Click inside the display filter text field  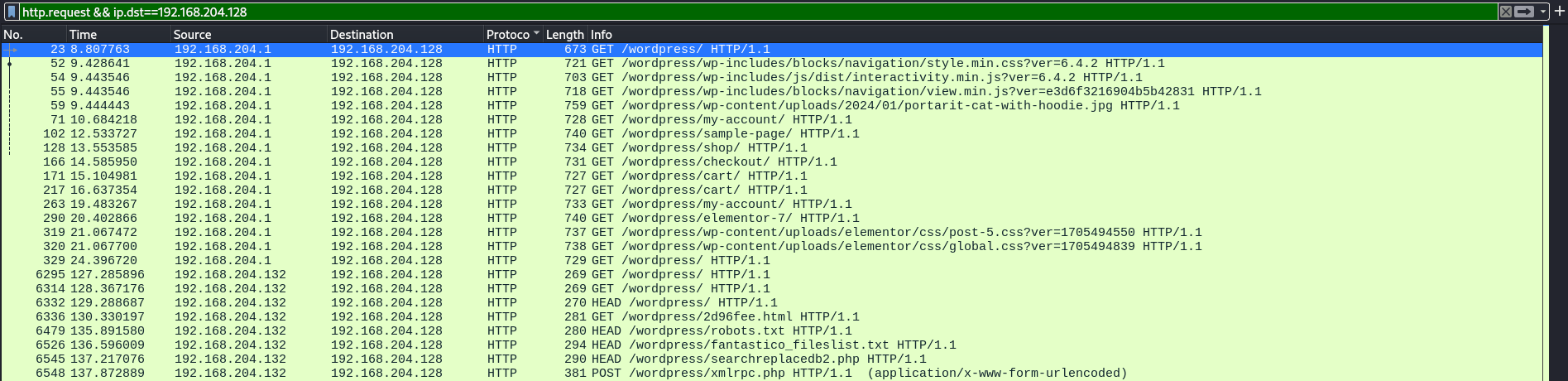pos(745,12)
